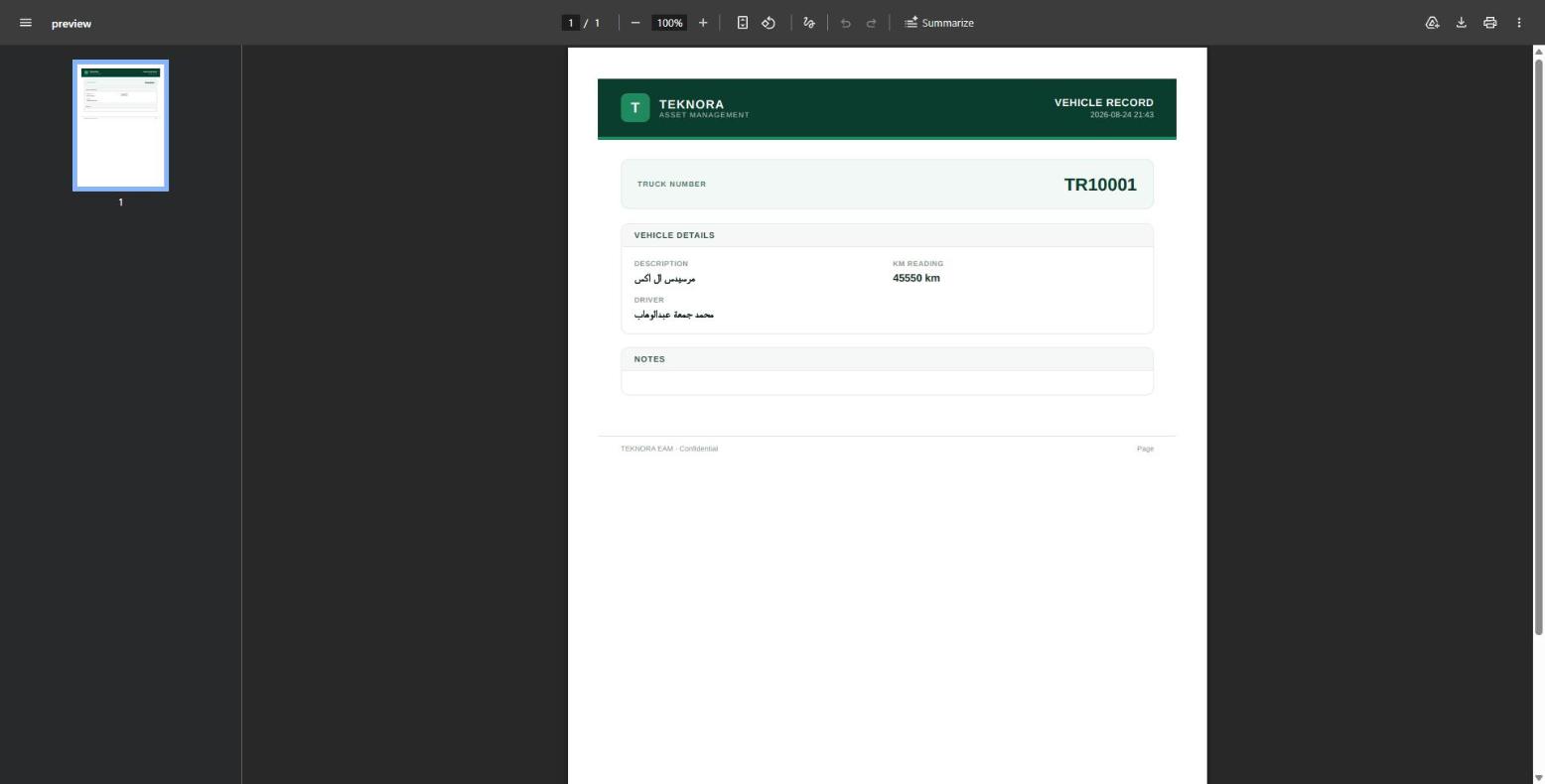This screenshot has height=784, width=1545.
Task: Toggle the fit to page icon
Action: [742, 23]
